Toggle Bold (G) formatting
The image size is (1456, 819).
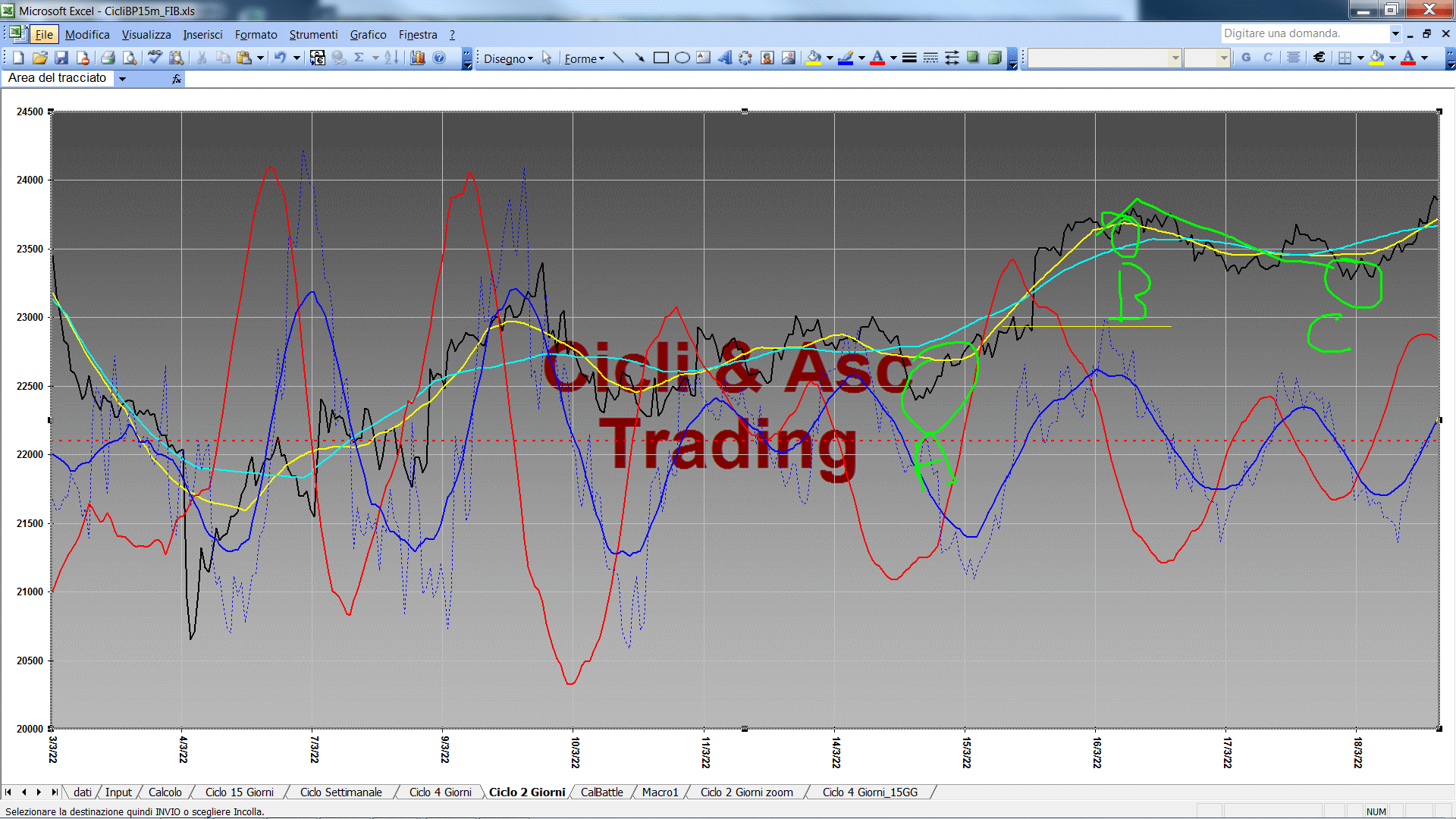tap(1246, 58)
